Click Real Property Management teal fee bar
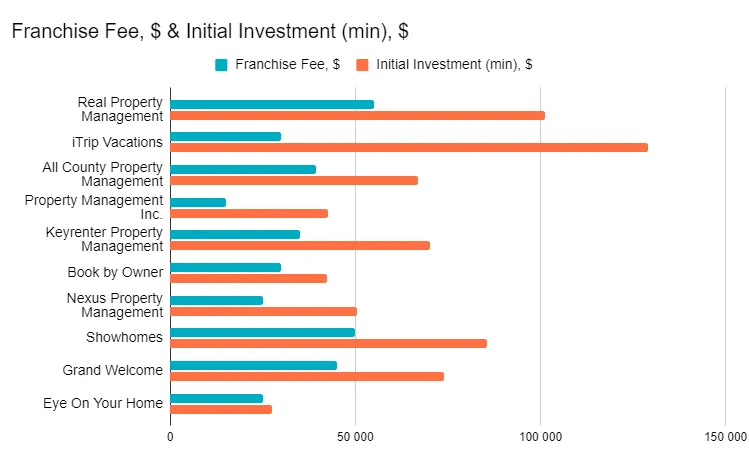 (x=272, y=104)
